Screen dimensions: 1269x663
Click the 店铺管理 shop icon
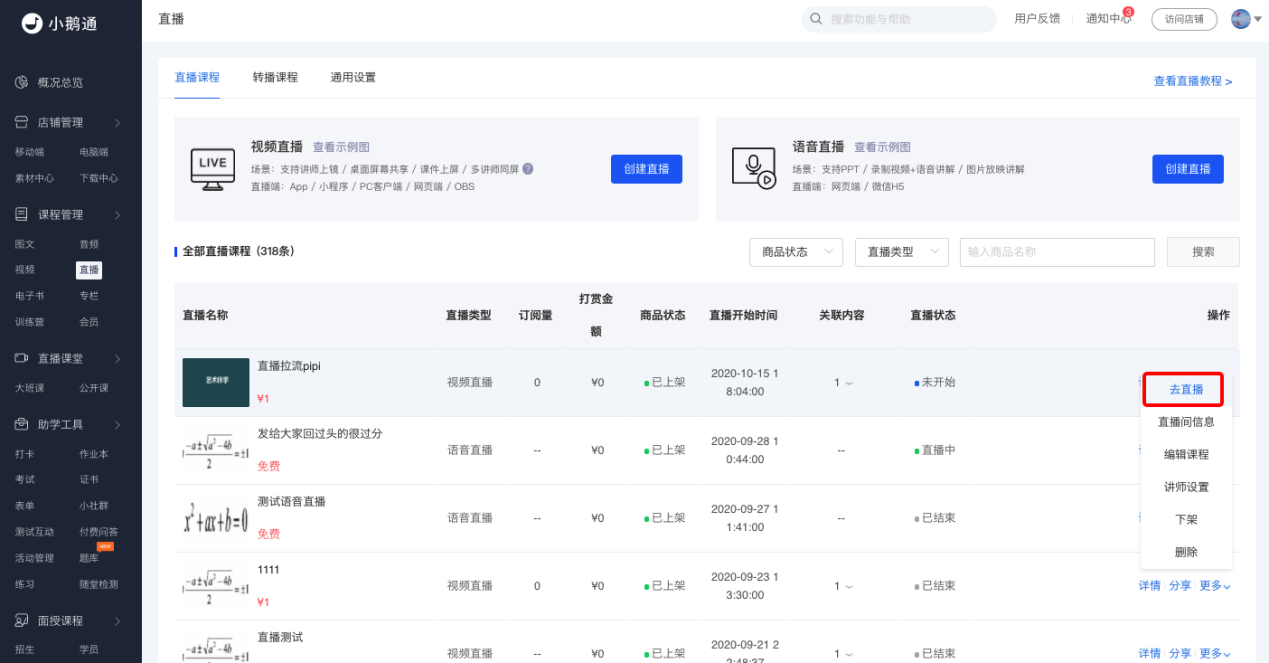(21, 123)
